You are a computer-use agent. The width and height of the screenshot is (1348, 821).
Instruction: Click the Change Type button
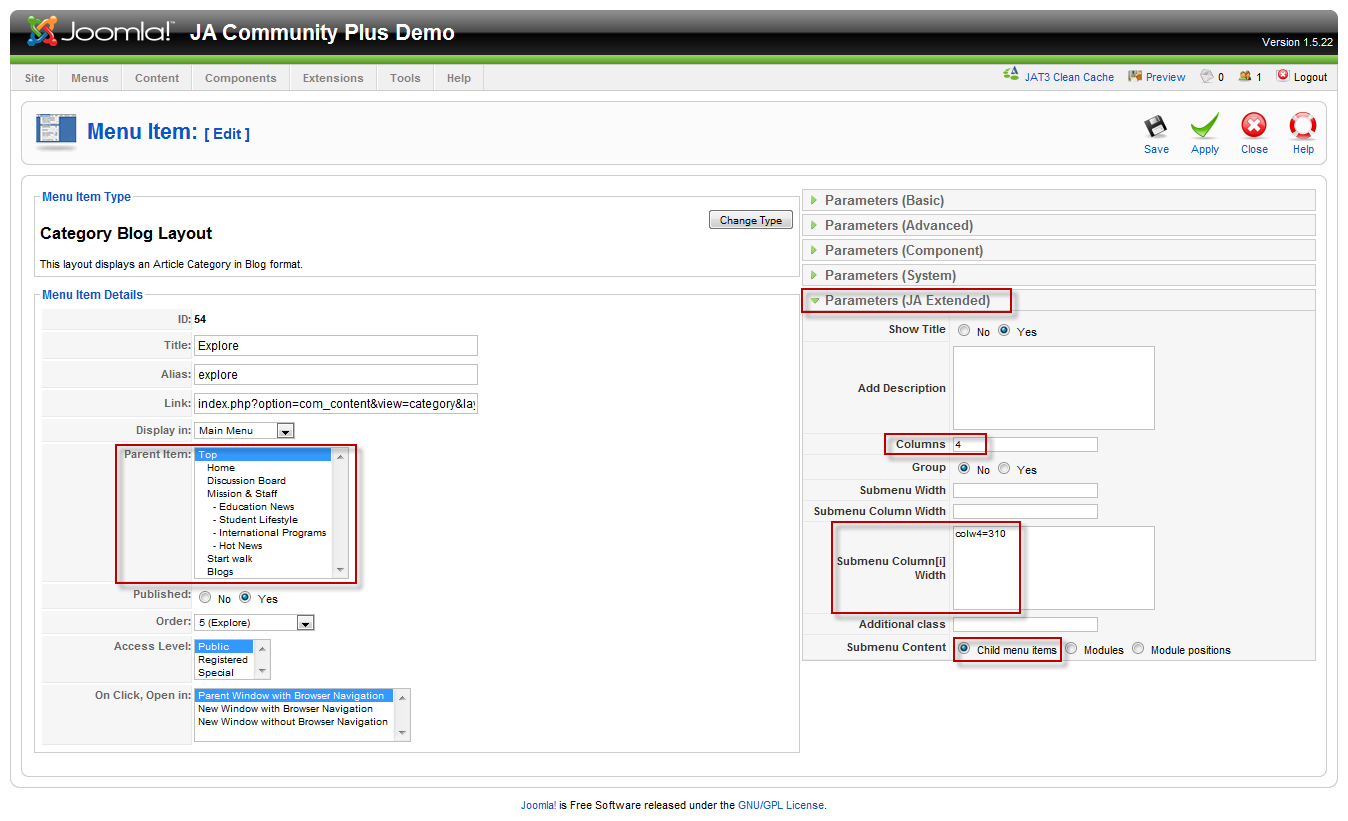[x=750, y=220]
